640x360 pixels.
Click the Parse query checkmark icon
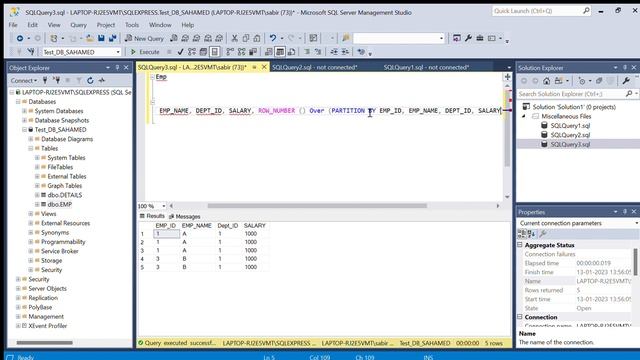180,52
